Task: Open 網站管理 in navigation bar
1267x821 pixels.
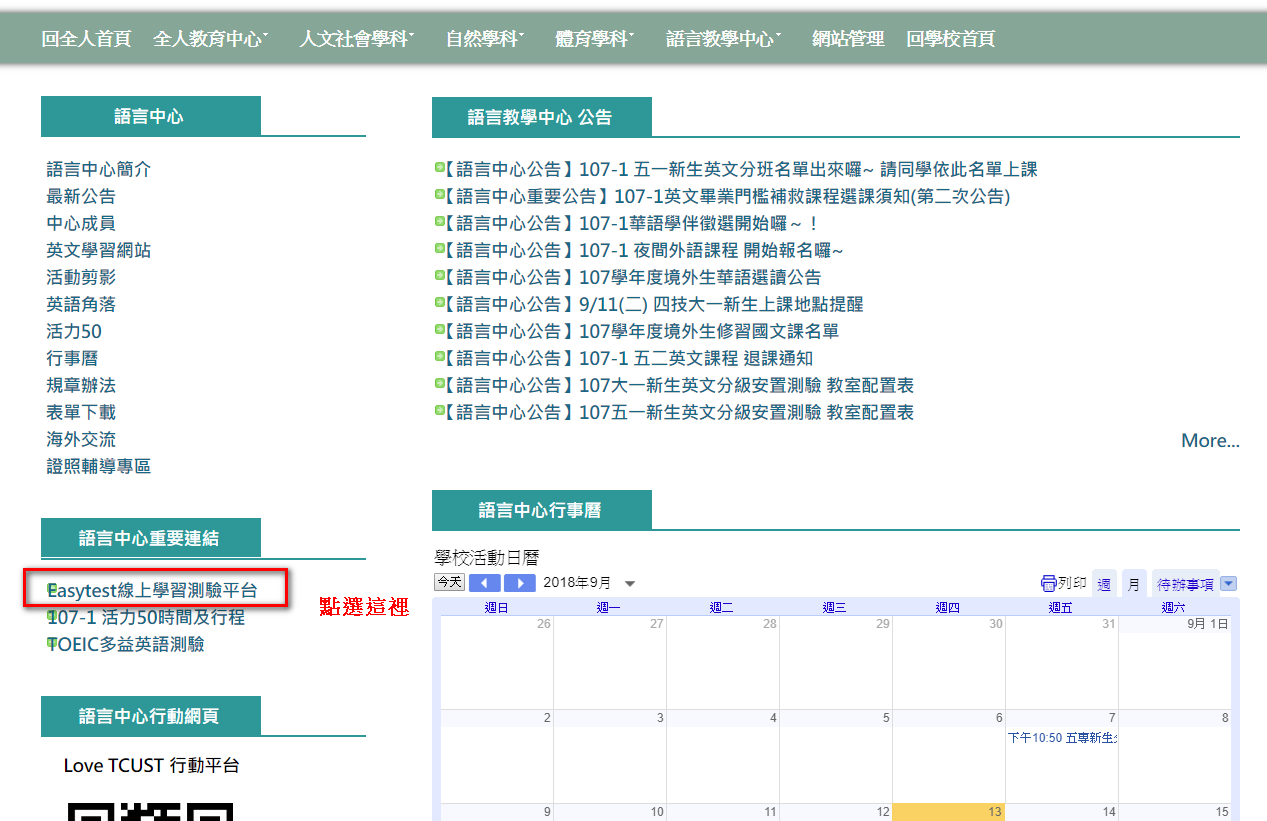Action: click(x=848, y=39)
